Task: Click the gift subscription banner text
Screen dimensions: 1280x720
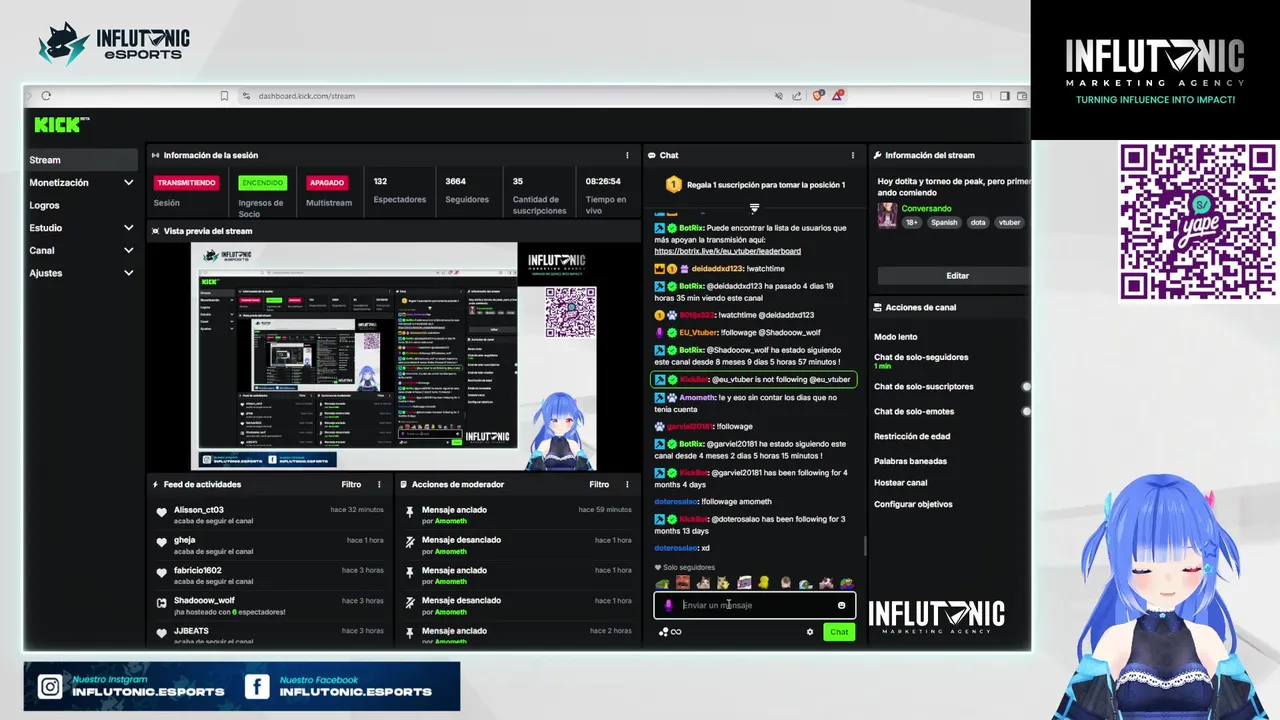Action: (x=764, y=185)
